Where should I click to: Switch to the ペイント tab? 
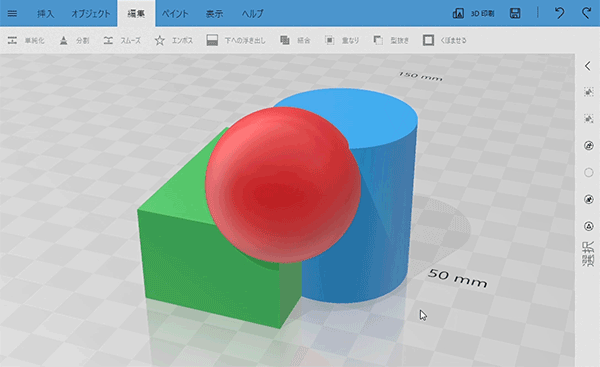(175, 13)
